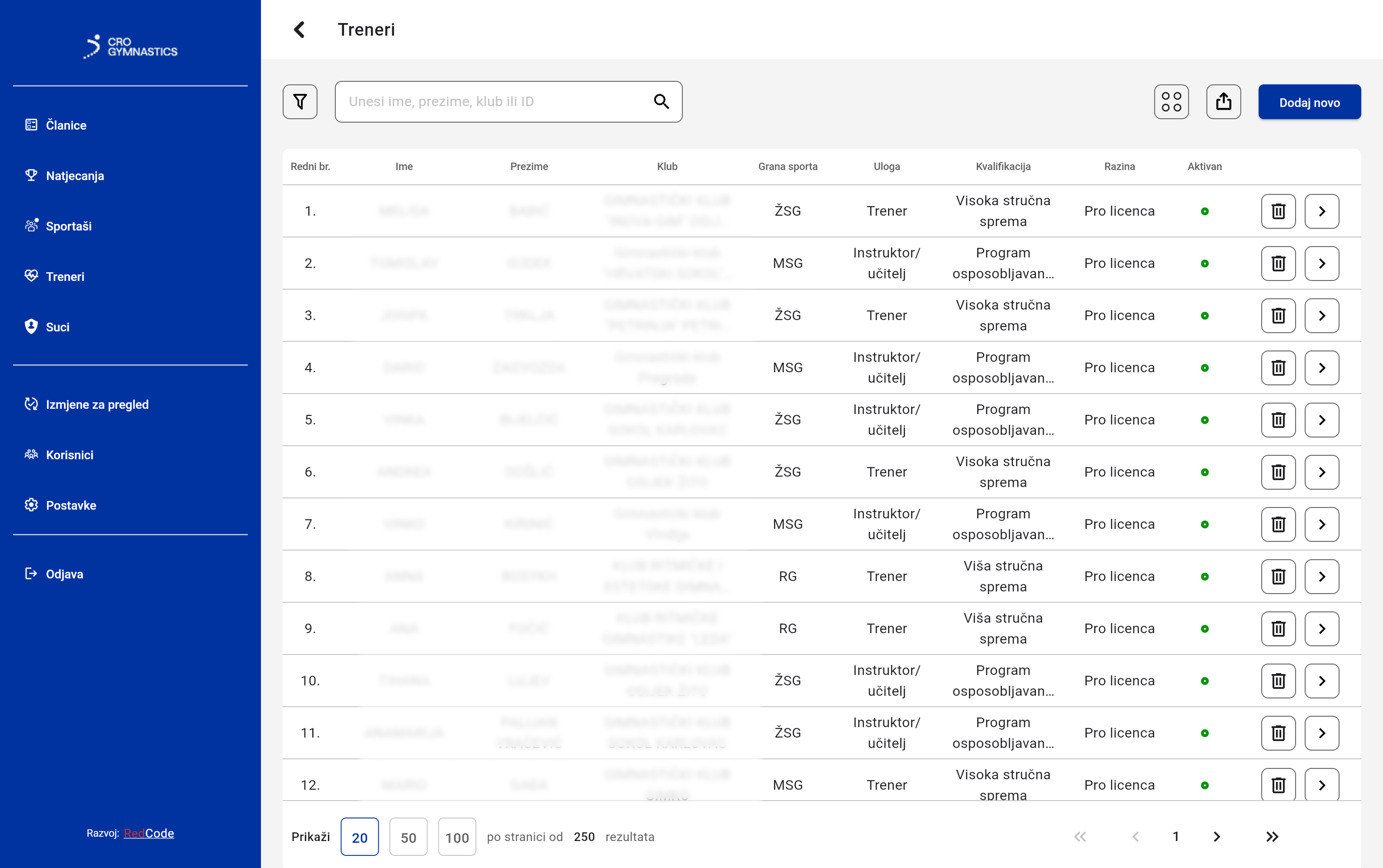Show 50 results per page
This screenshot has height=868, width=1383.
pos(408,837)
